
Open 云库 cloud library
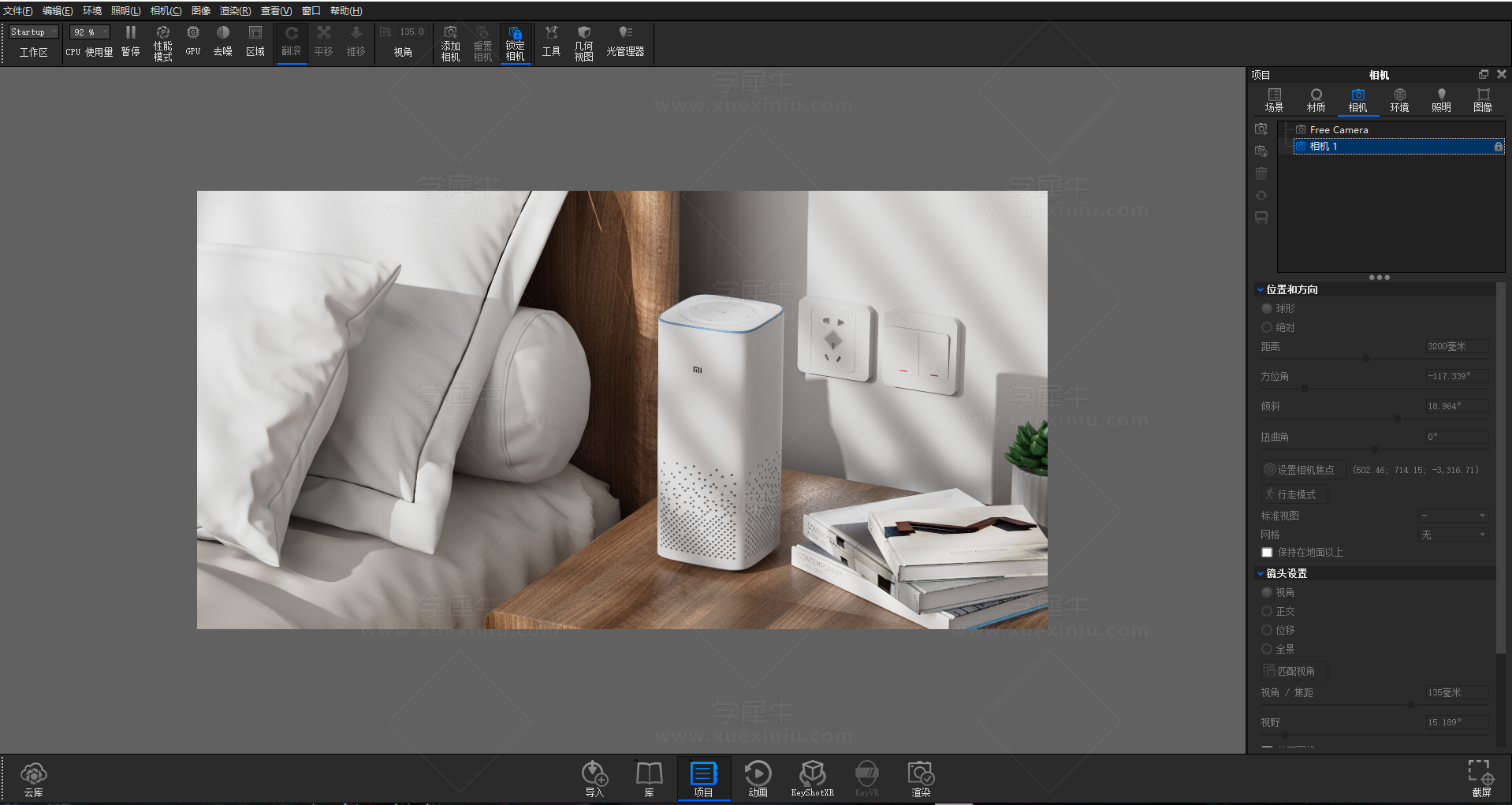pyautogui.click(x=34, y=779)
